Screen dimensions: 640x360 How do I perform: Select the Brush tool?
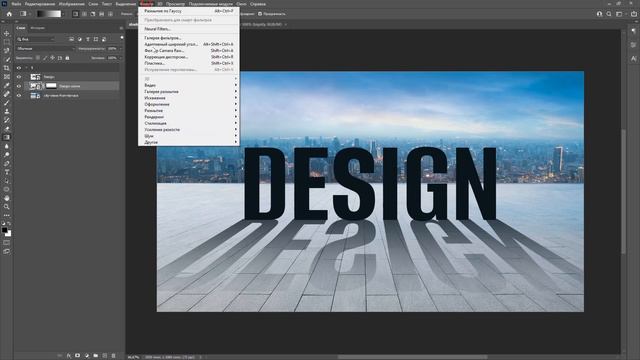[6, 102]
